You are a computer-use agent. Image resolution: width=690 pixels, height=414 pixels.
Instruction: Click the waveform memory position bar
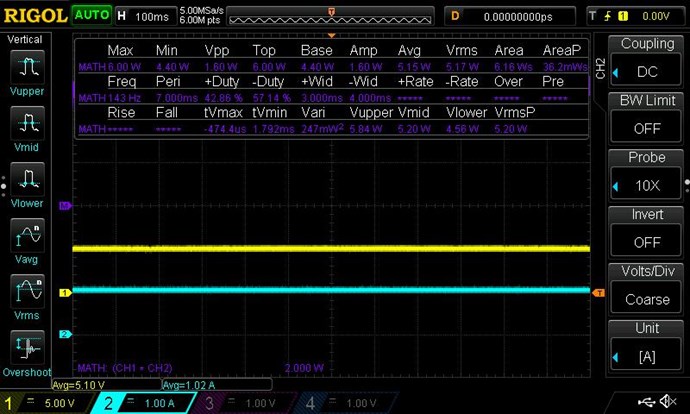[330, 18]
